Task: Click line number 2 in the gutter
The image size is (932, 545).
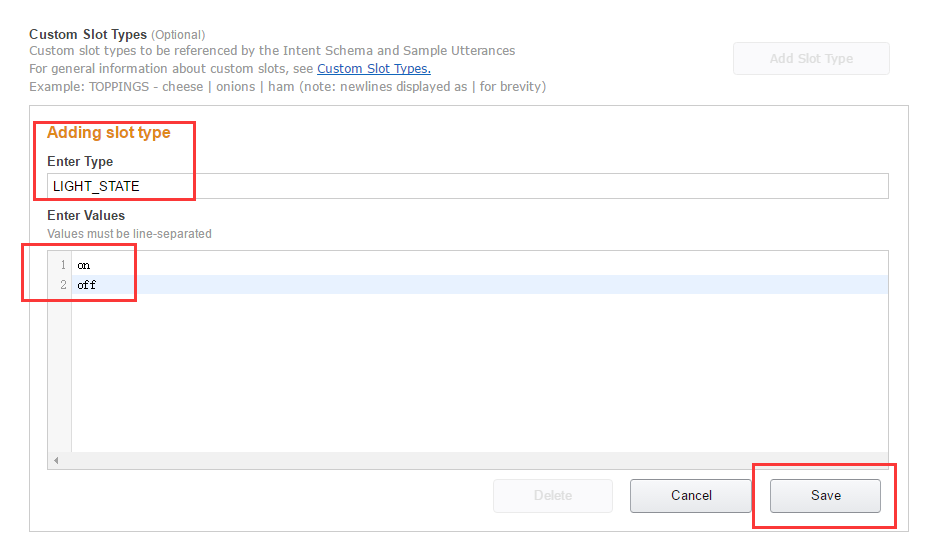Action: (62, 286)
